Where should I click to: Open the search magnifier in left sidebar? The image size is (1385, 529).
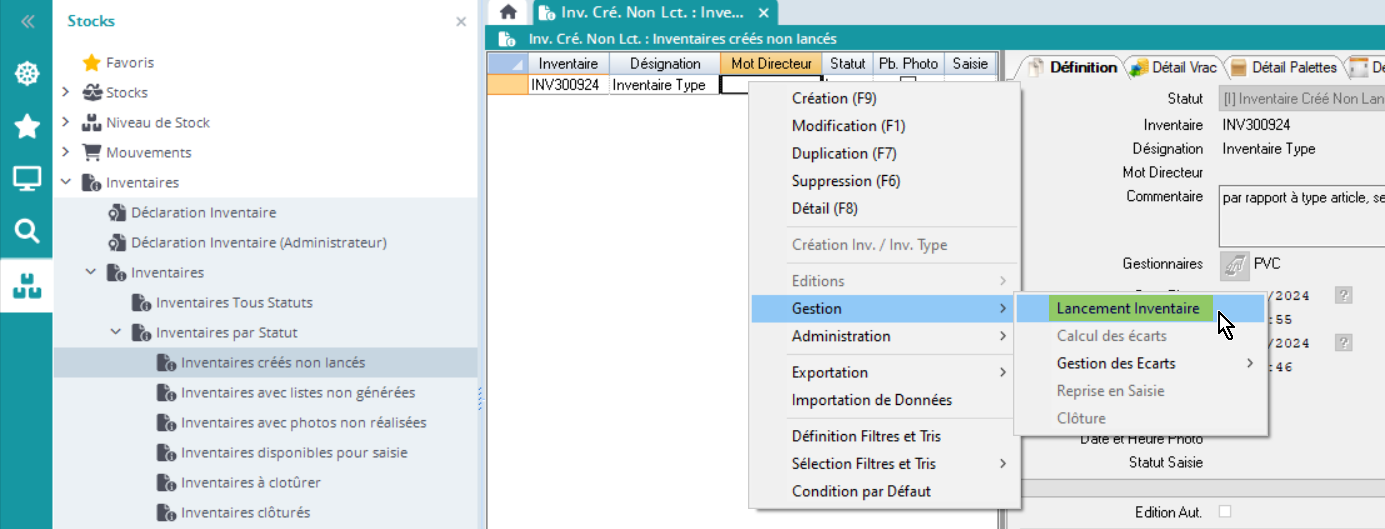pyautogui.click(x=26, y=232)
